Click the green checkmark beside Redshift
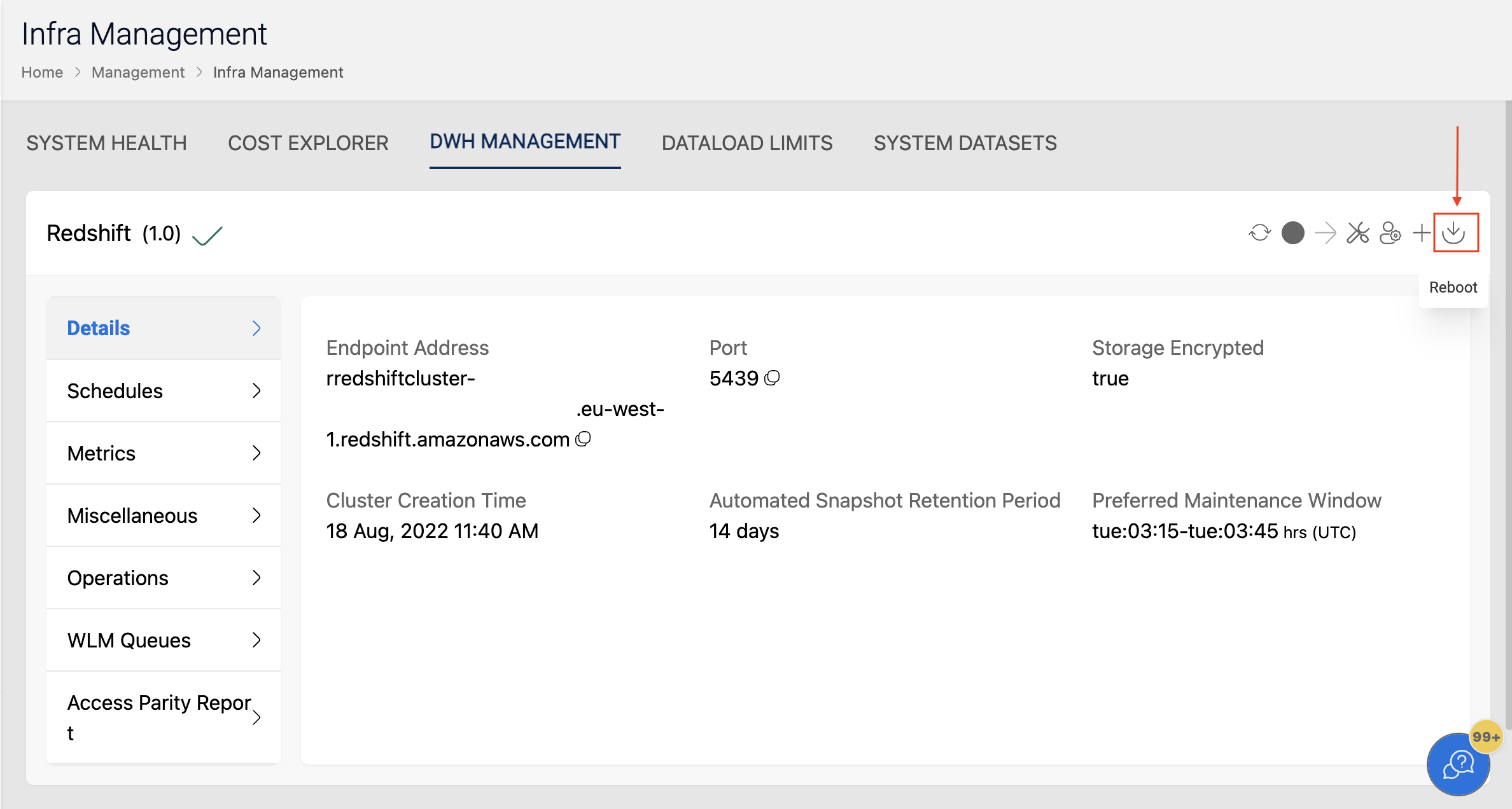The width and height of the screenshot is (1512, 809). [207, 235]
